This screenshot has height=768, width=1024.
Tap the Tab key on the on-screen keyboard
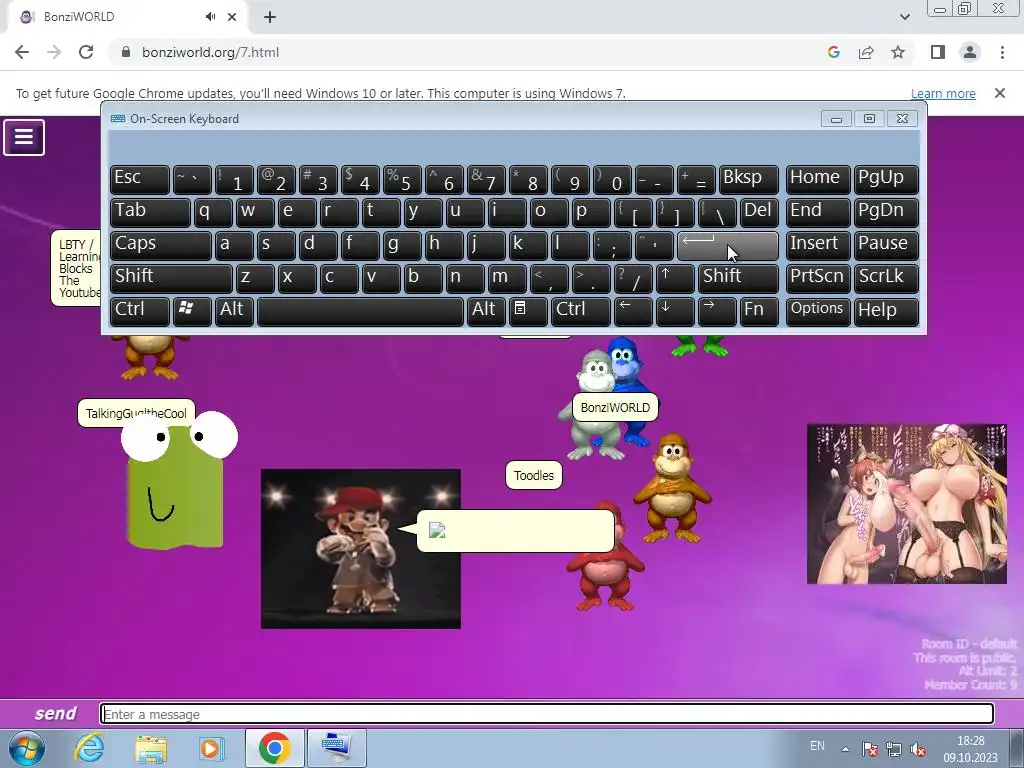click(x=150, y=212)
